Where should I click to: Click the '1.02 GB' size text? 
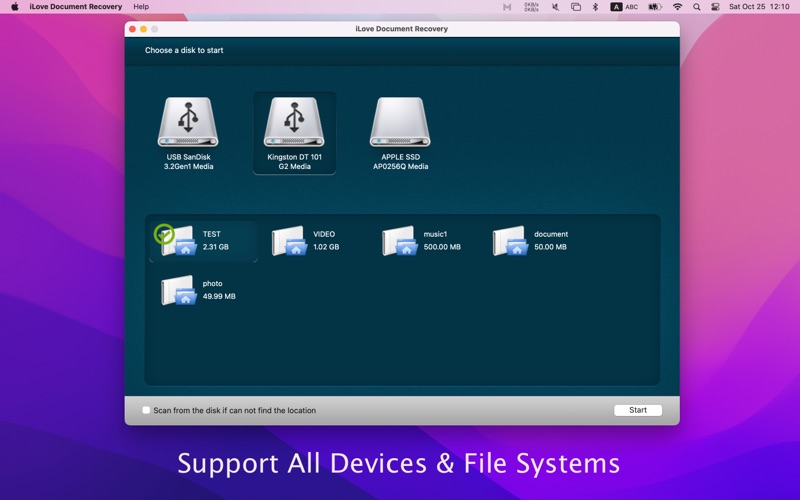point(326,247)
